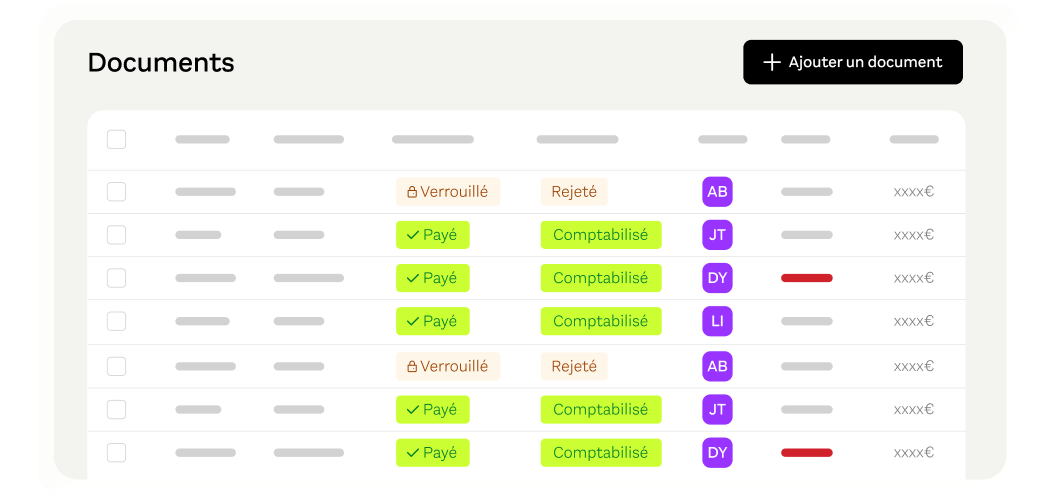Tick the checkbox in the LI row
Screen dimensions: 1060x500
(116, 321)
